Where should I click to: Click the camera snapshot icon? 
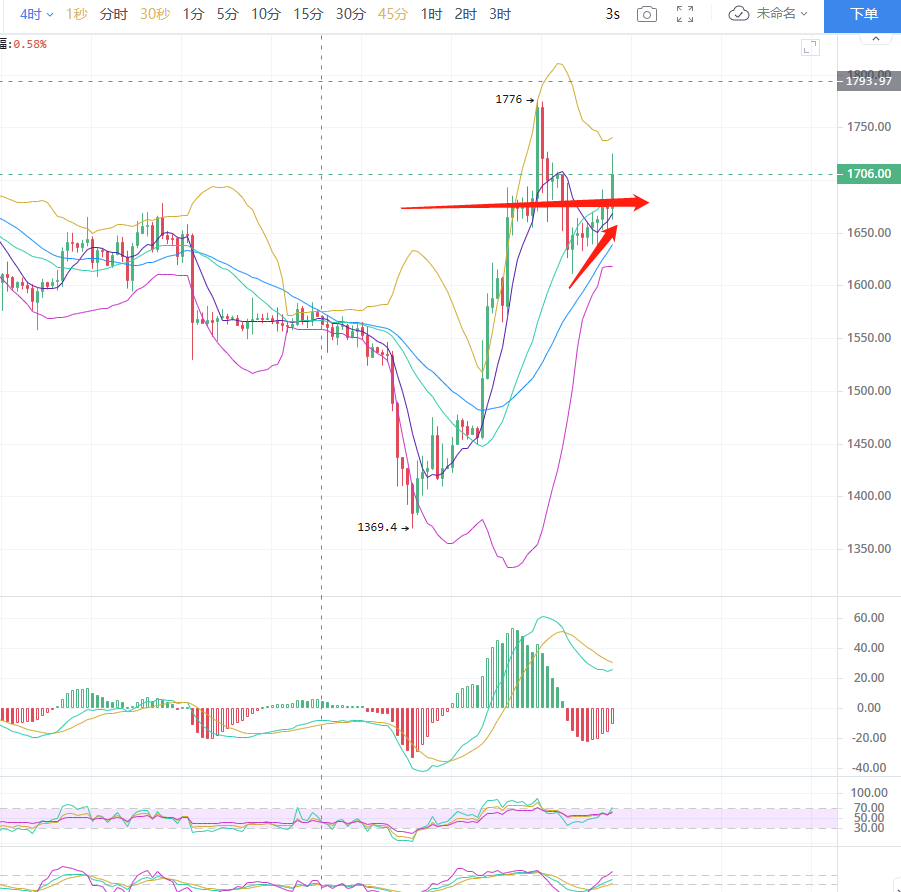point(647,14)
